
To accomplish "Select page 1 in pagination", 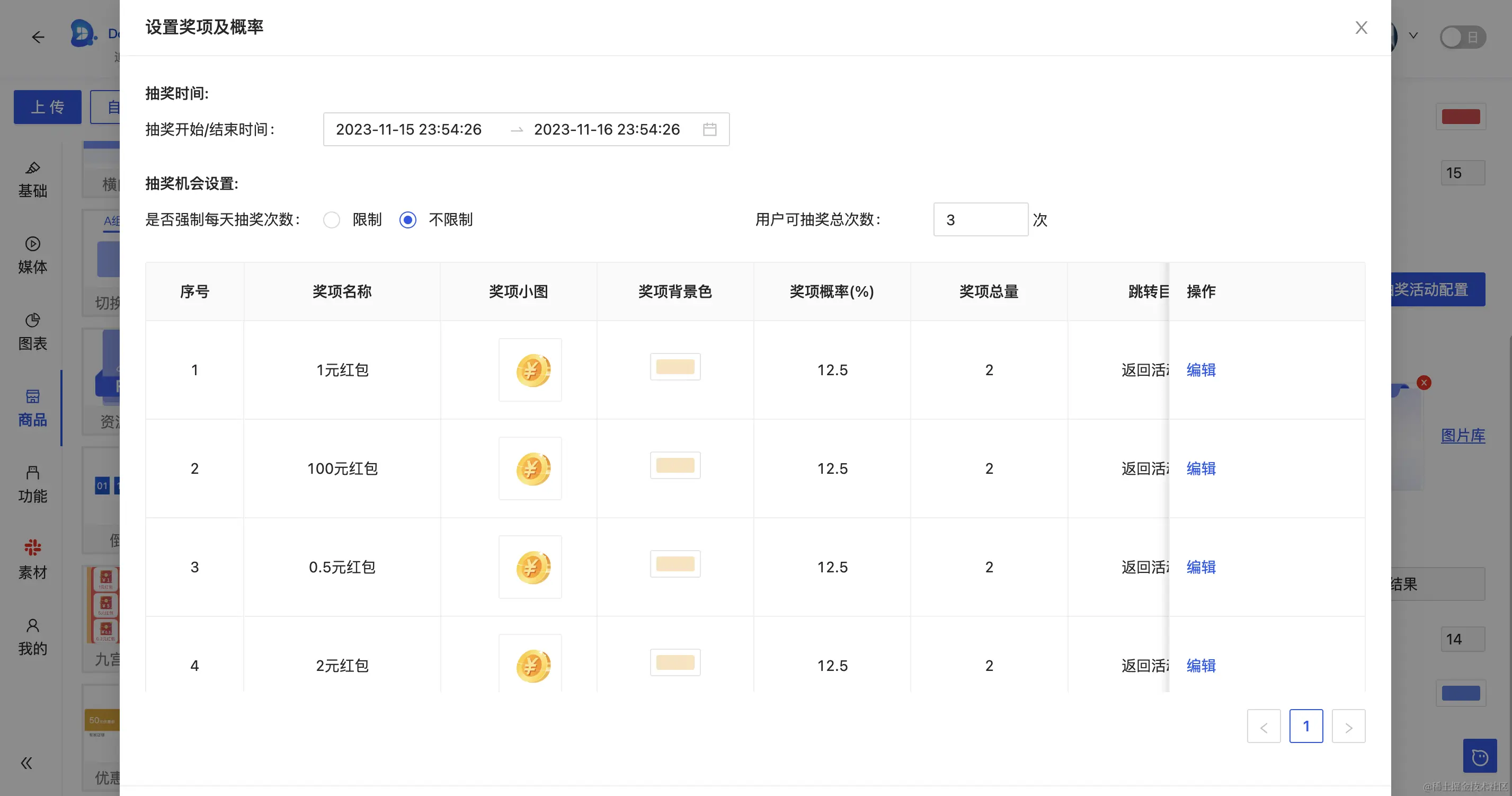I will coord(1306,727).
